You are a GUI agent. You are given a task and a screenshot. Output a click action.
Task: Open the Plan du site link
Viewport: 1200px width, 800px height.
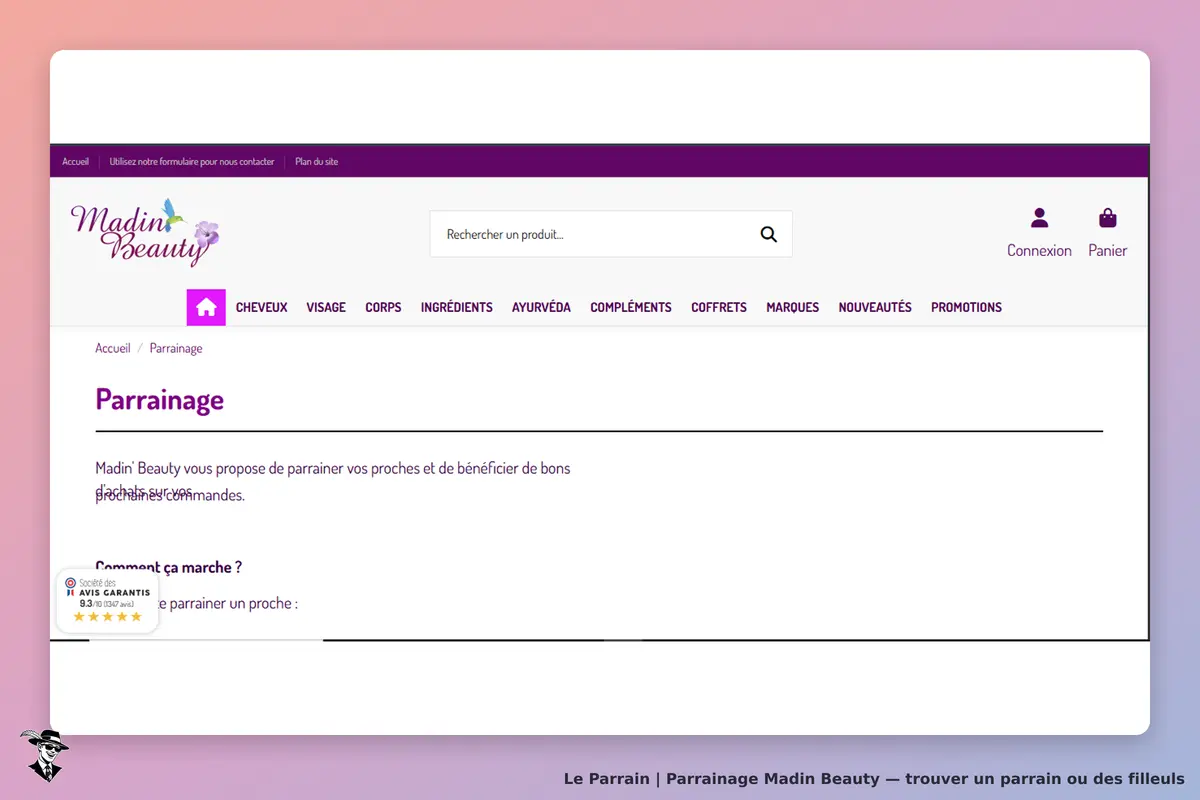point(317,162)
